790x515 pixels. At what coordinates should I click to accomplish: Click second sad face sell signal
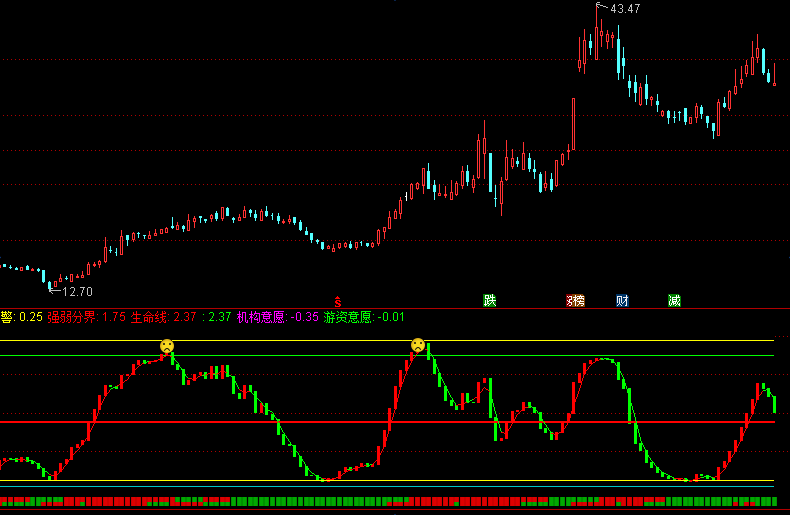point(418,345)
